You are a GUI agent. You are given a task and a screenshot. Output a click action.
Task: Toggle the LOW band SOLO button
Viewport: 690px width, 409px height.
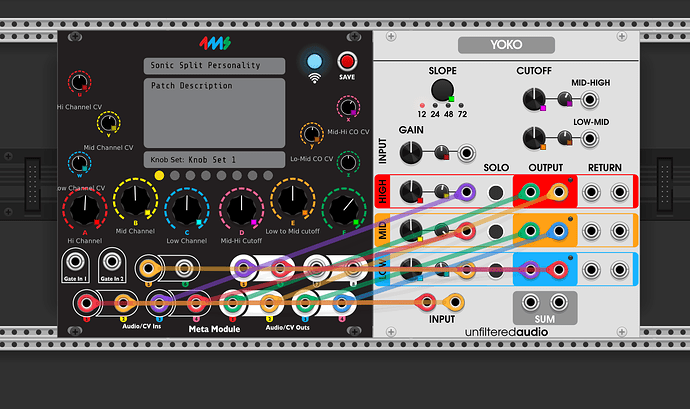496,270
